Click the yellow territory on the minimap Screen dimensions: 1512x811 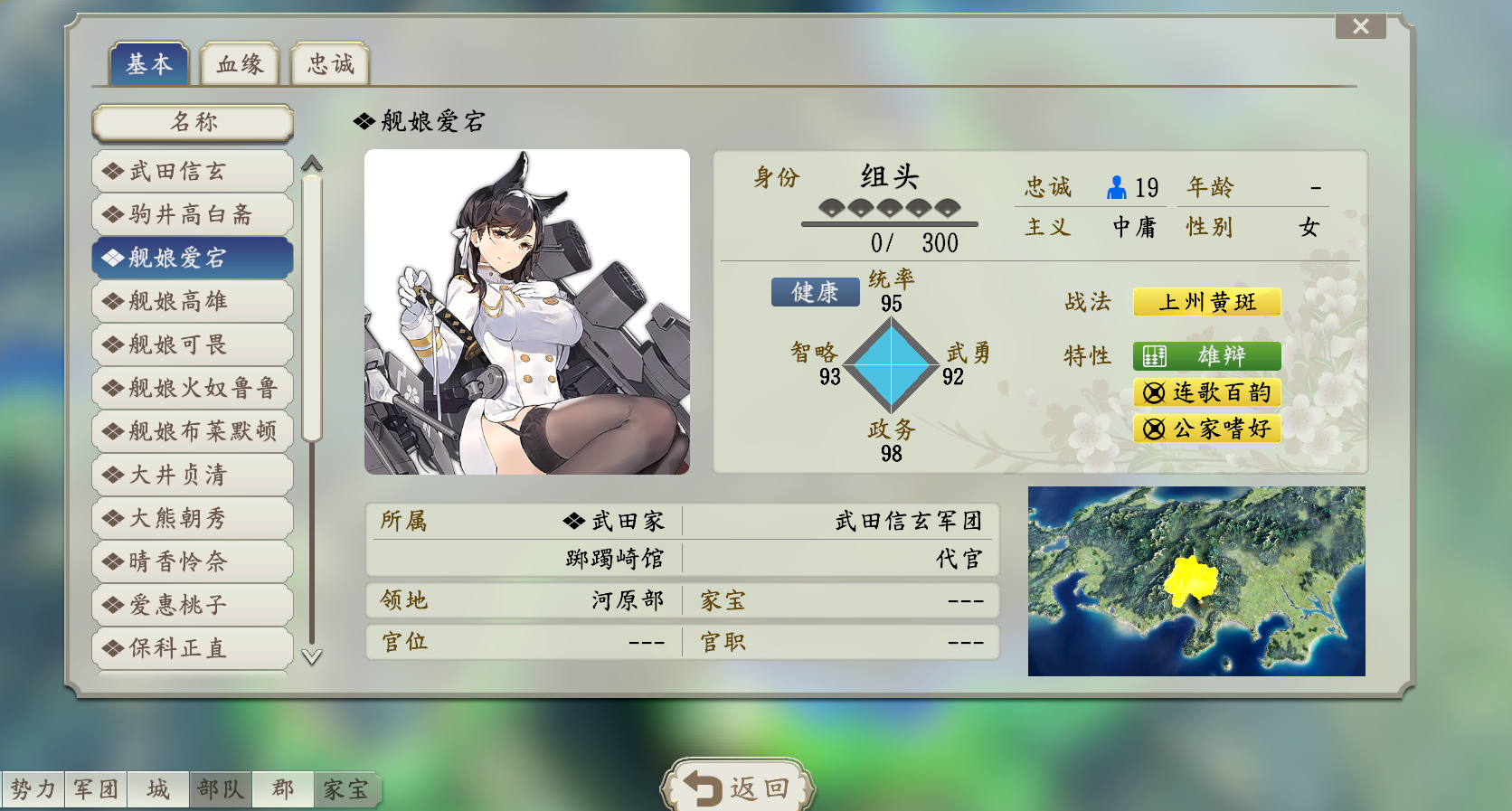pos(1191,580)
